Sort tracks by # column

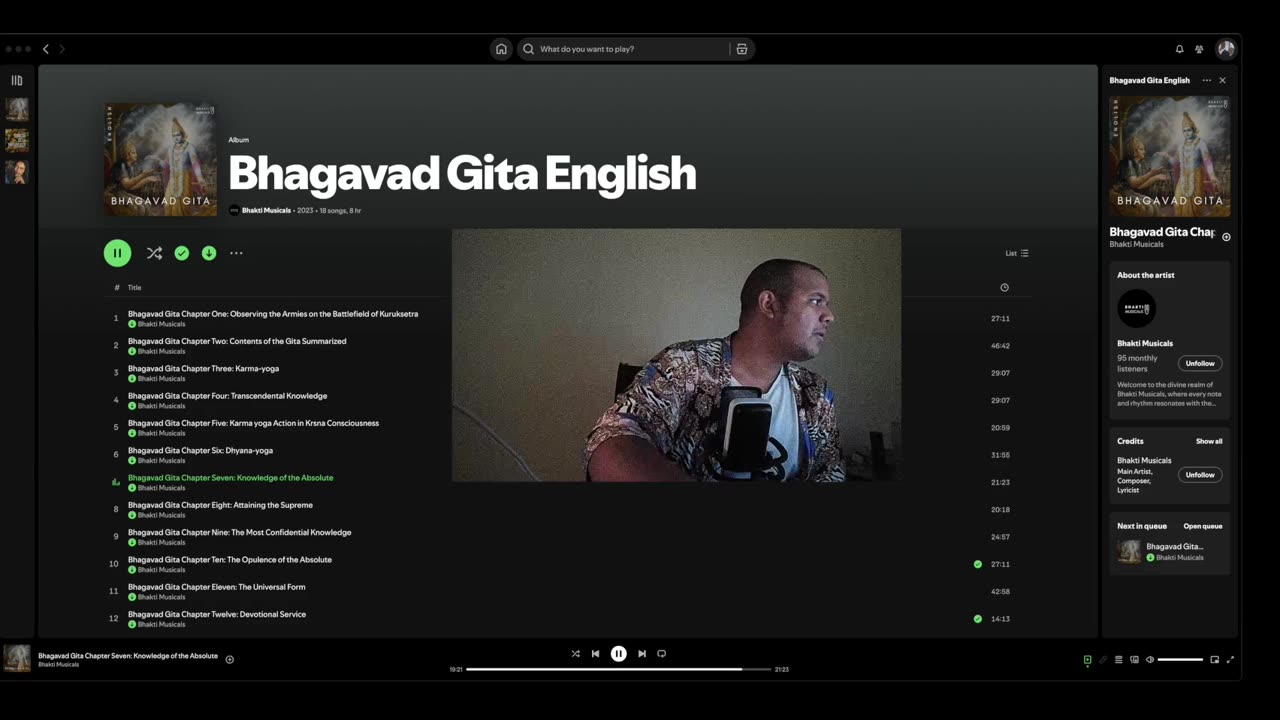coord(116,287)
